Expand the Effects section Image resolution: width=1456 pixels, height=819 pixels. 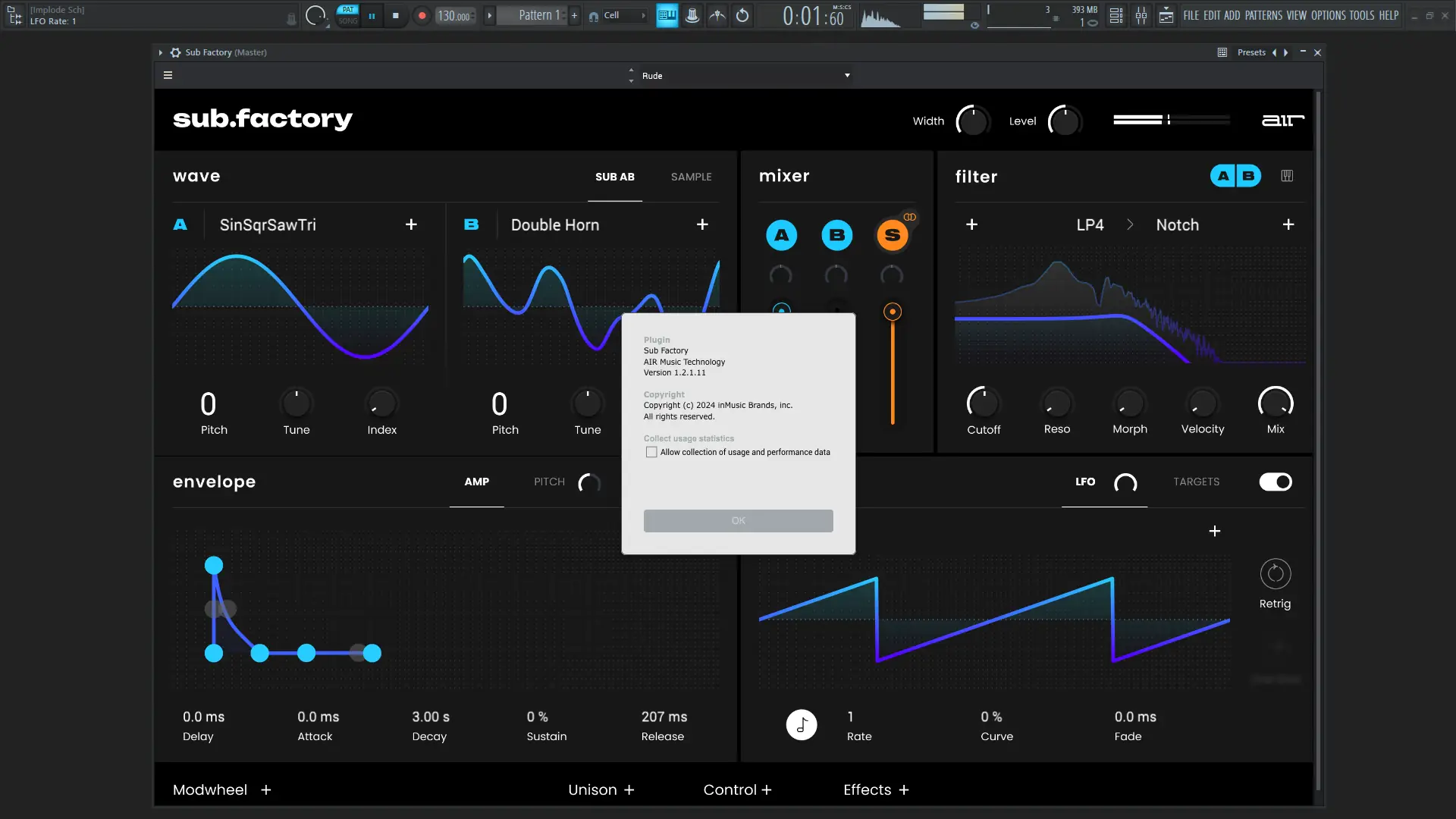pyautogui.click(x=903, y=790)
